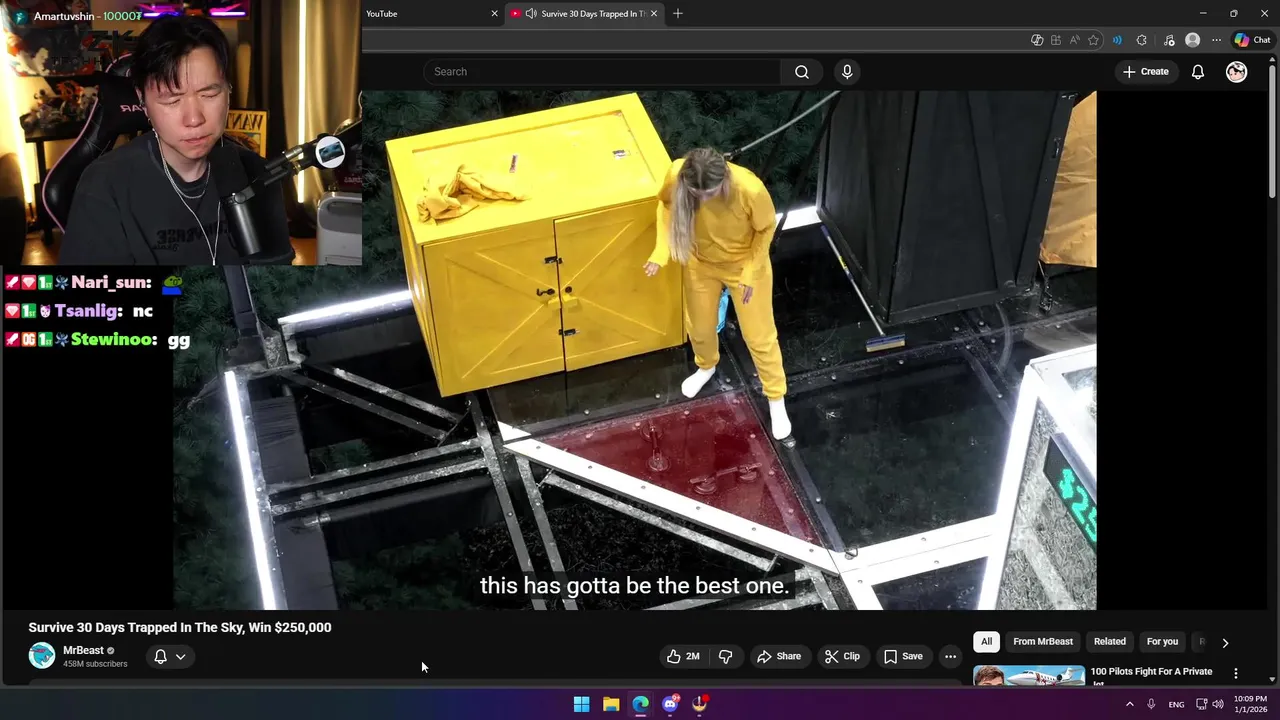Open '100 Pilots Fight For A Private Jet' thumbnail

(1029, 676)
